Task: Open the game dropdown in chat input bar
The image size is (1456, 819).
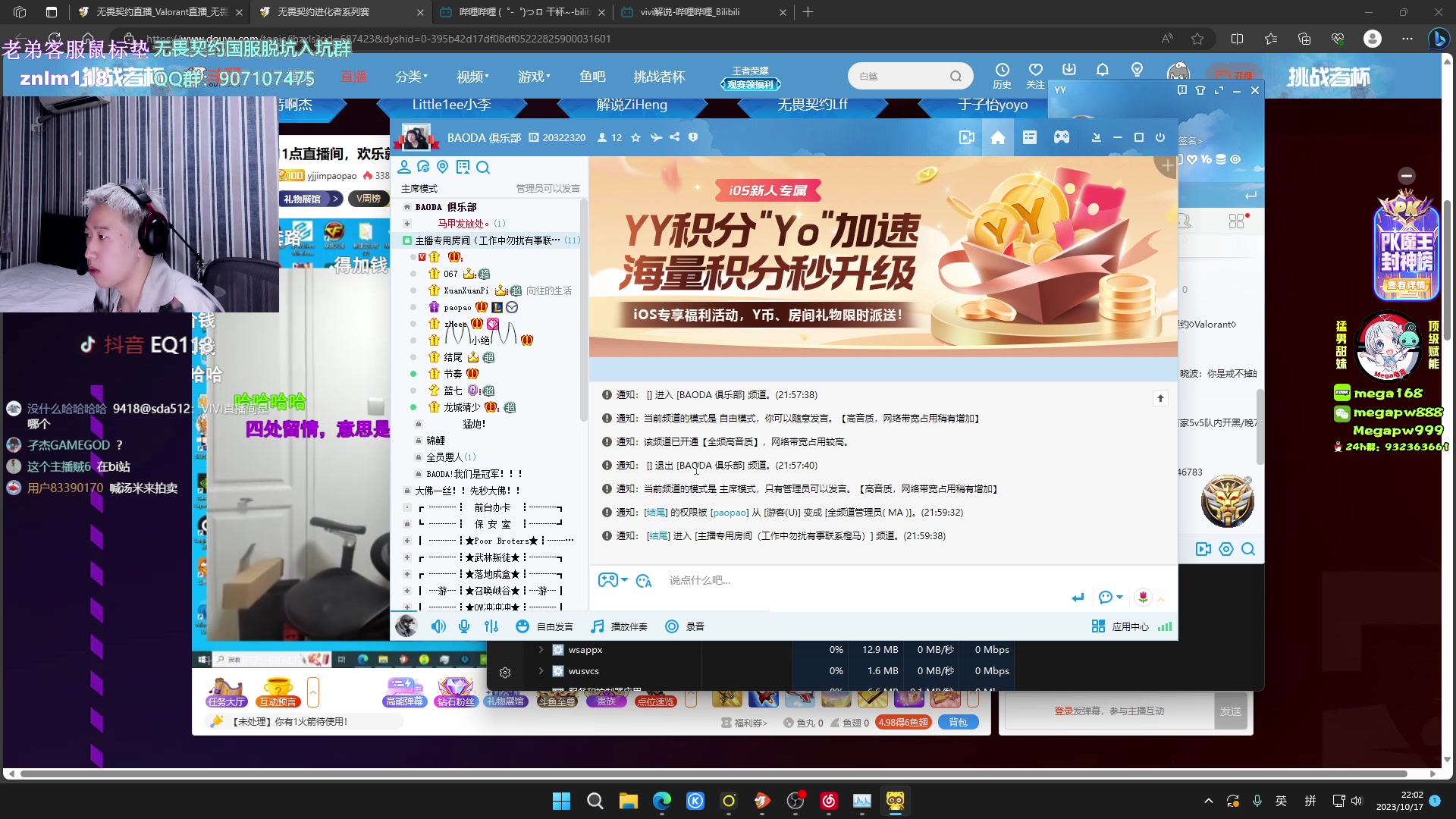Action: tap(613, 580)
